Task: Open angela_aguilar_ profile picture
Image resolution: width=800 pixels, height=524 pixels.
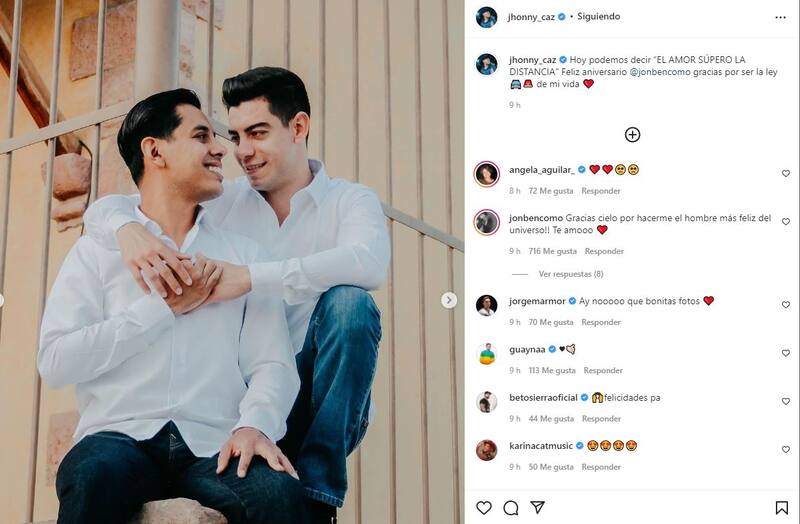Action: 487,174
